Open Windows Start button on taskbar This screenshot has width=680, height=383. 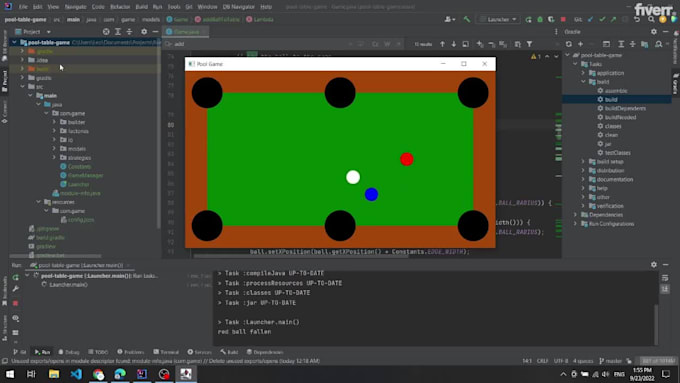coord(10,374)
